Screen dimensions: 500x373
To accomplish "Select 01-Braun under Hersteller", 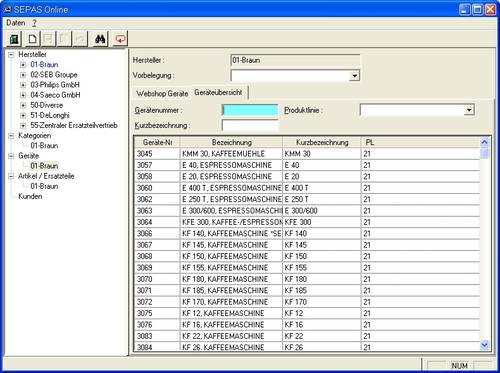I will coord(44,65).
